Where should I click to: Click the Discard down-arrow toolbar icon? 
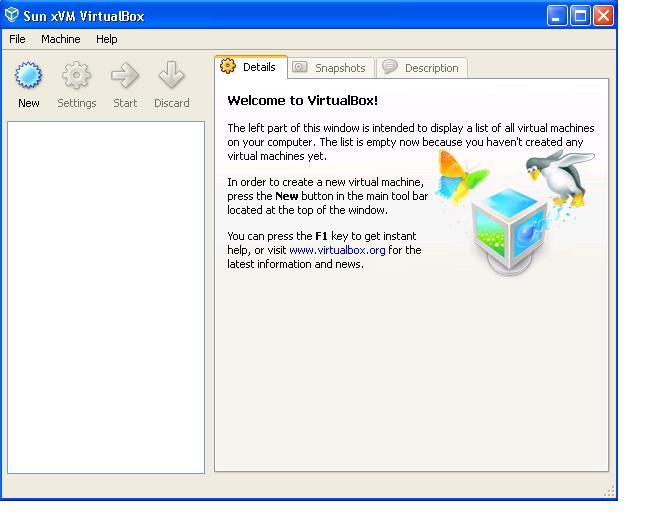(x=171, y=75)
